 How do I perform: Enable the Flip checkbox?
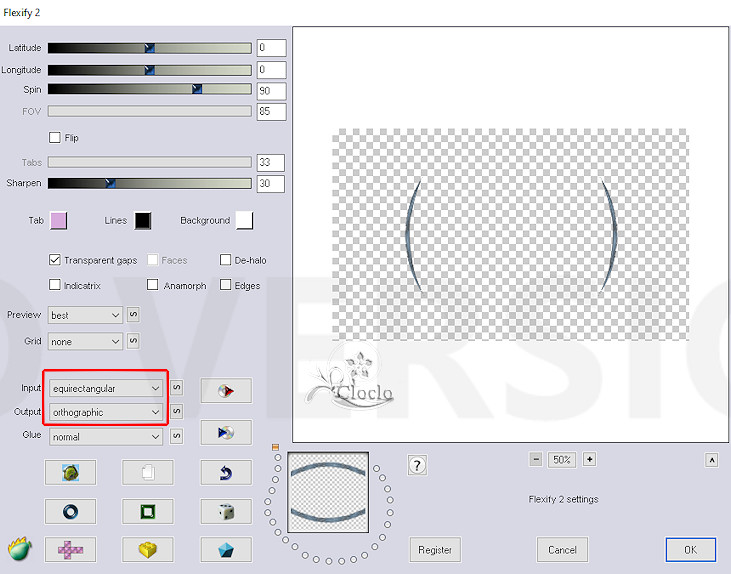pos(55,137)
